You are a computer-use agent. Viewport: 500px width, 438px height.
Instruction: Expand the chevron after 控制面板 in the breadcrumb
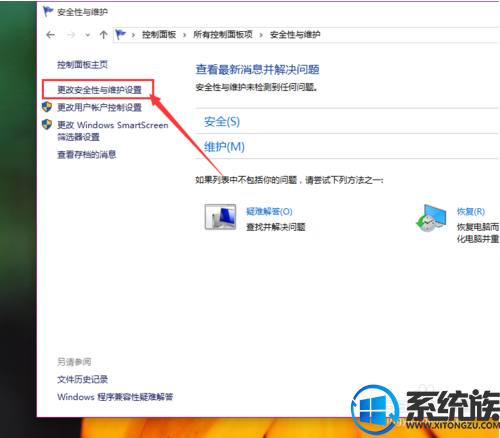(x=184, y=35)
